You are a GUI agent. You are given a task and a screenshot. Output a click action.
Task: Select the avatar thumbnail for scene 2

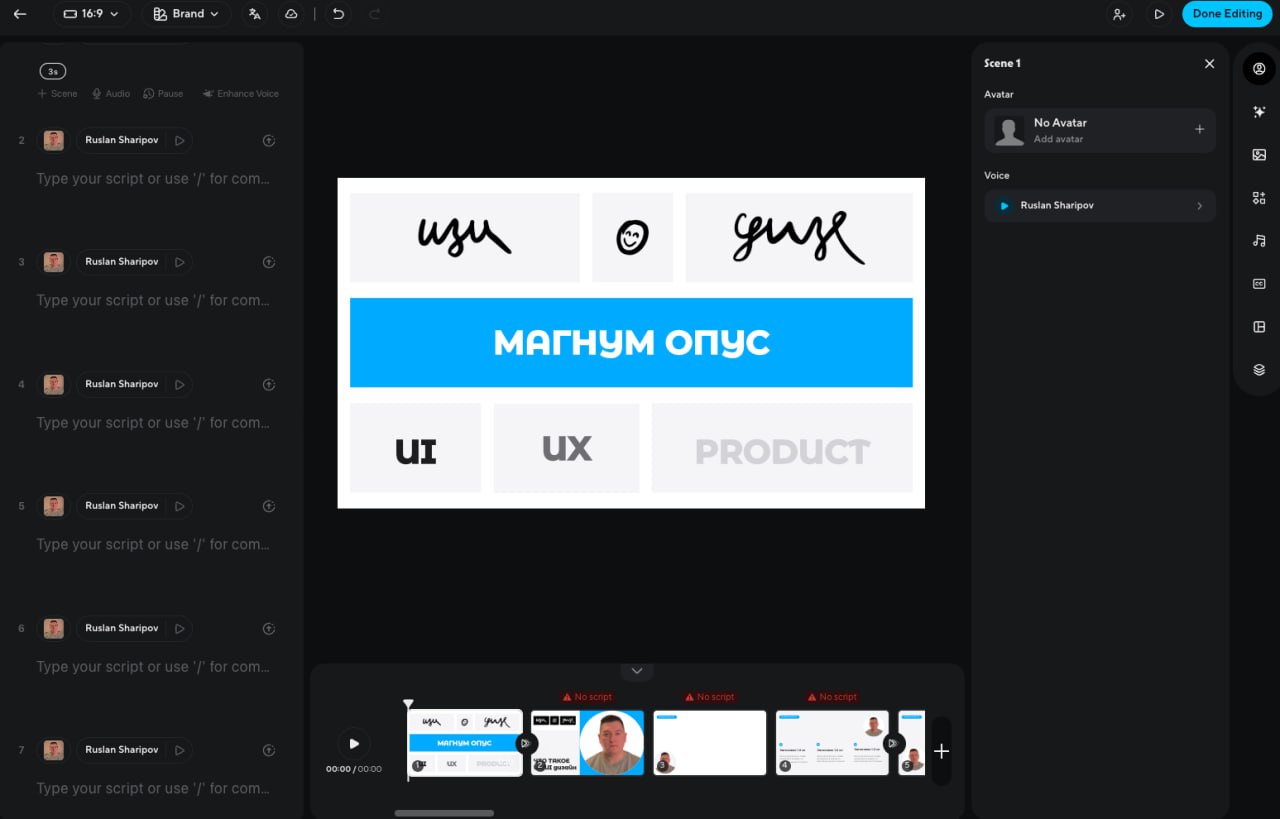pyautogui.click(x=54, y=140)
